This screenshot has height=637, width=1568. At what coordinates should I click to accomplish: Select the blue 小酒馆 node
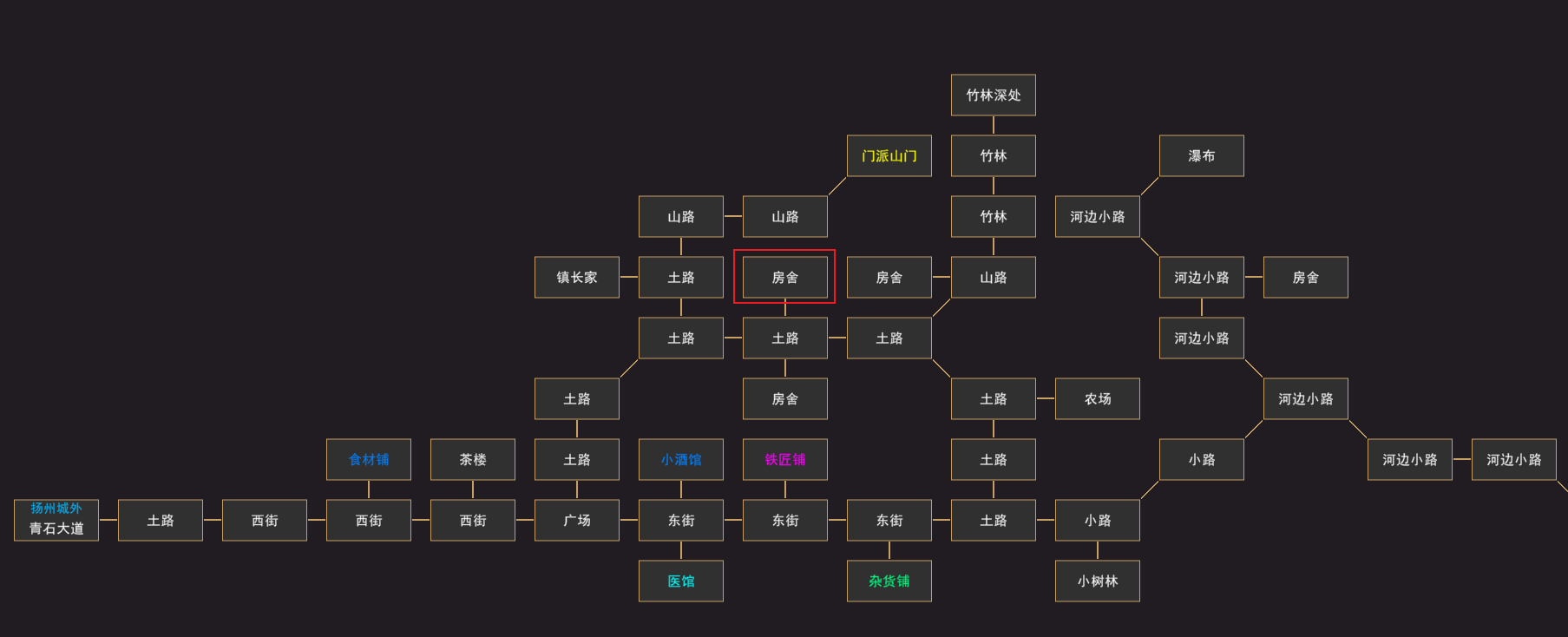coord(680,459)
